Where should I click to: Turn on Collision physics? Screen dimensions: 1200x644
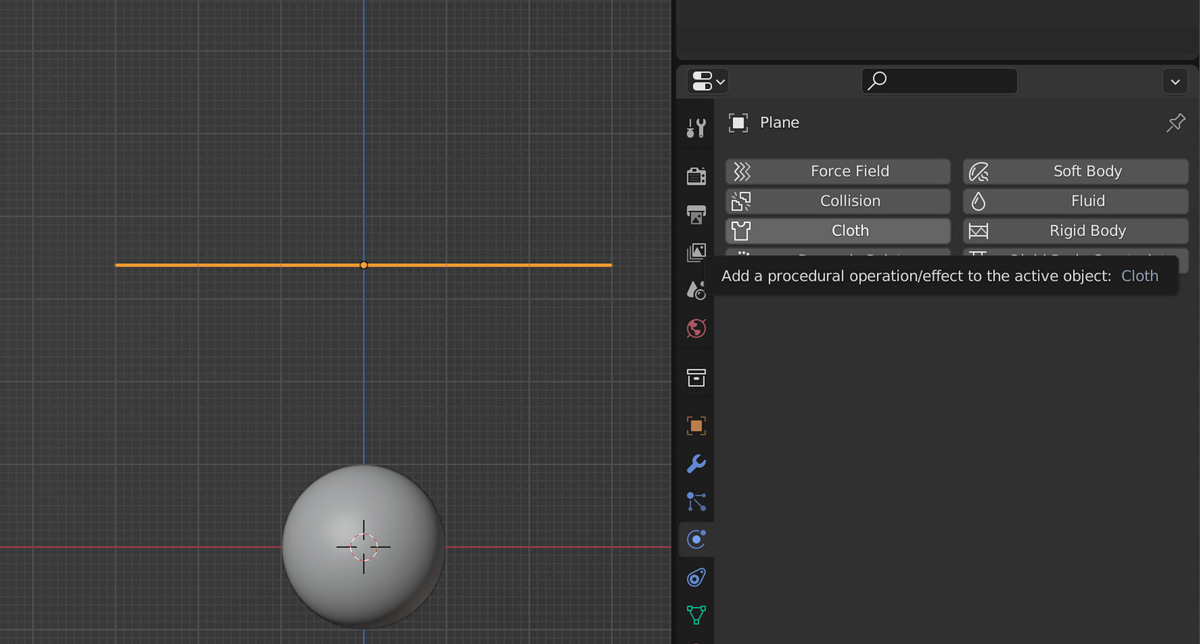(x=837, y=200)
